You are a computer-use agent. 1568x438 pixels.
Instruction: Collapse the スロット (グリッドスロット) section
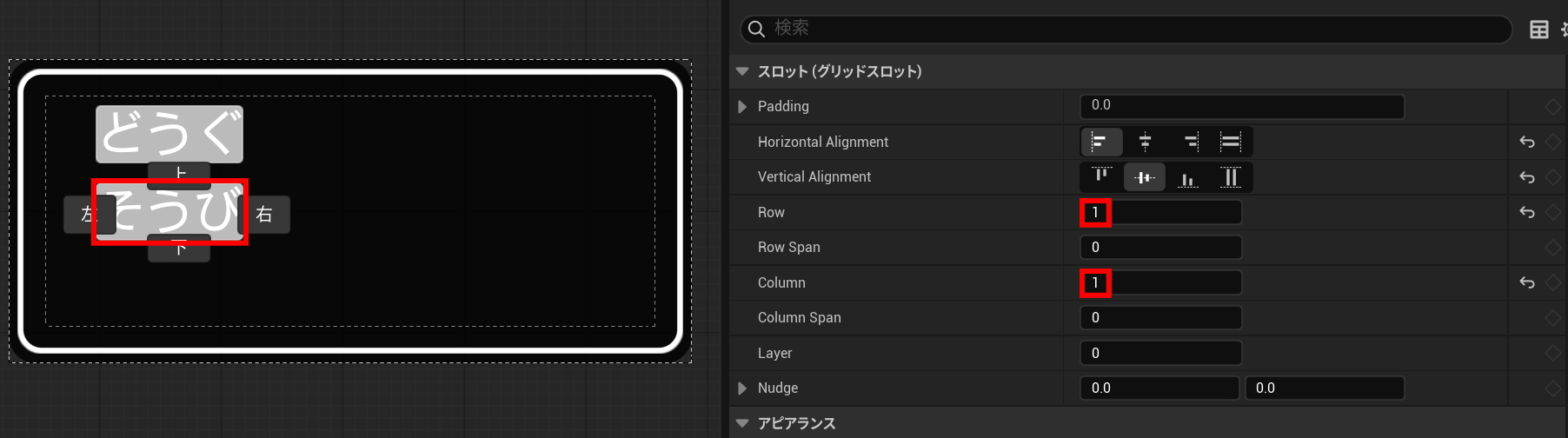(742, 71)
